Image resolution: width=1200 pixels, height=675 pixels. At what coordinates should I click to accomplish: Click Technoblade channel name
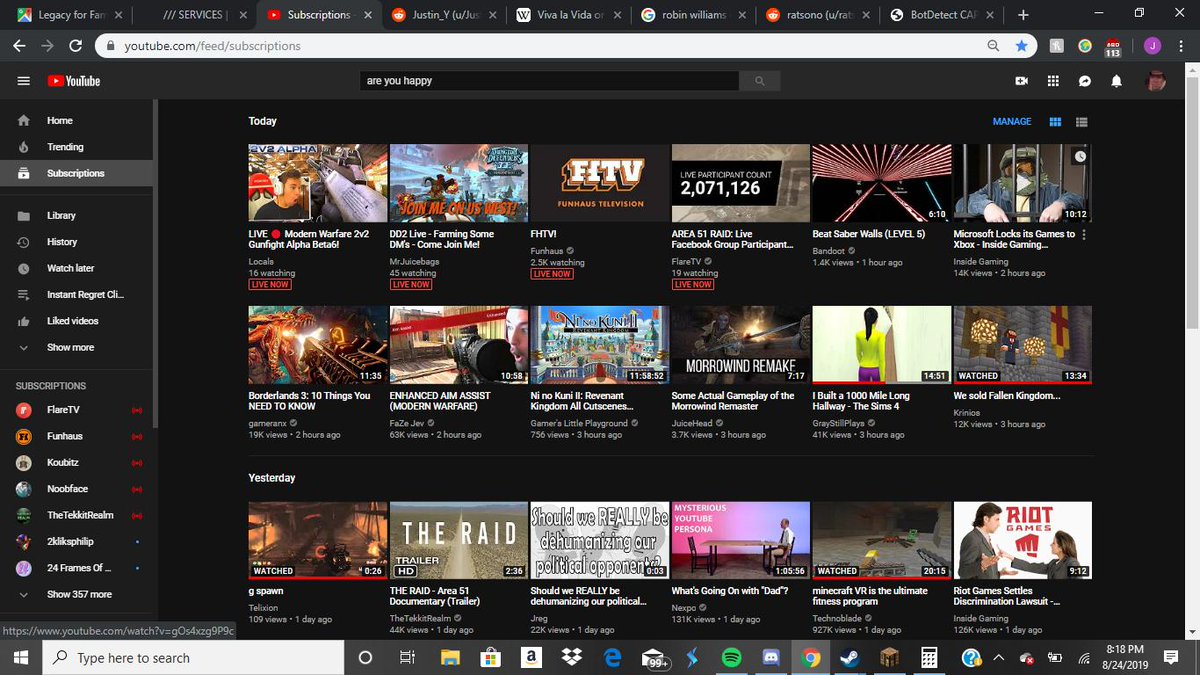838,619
